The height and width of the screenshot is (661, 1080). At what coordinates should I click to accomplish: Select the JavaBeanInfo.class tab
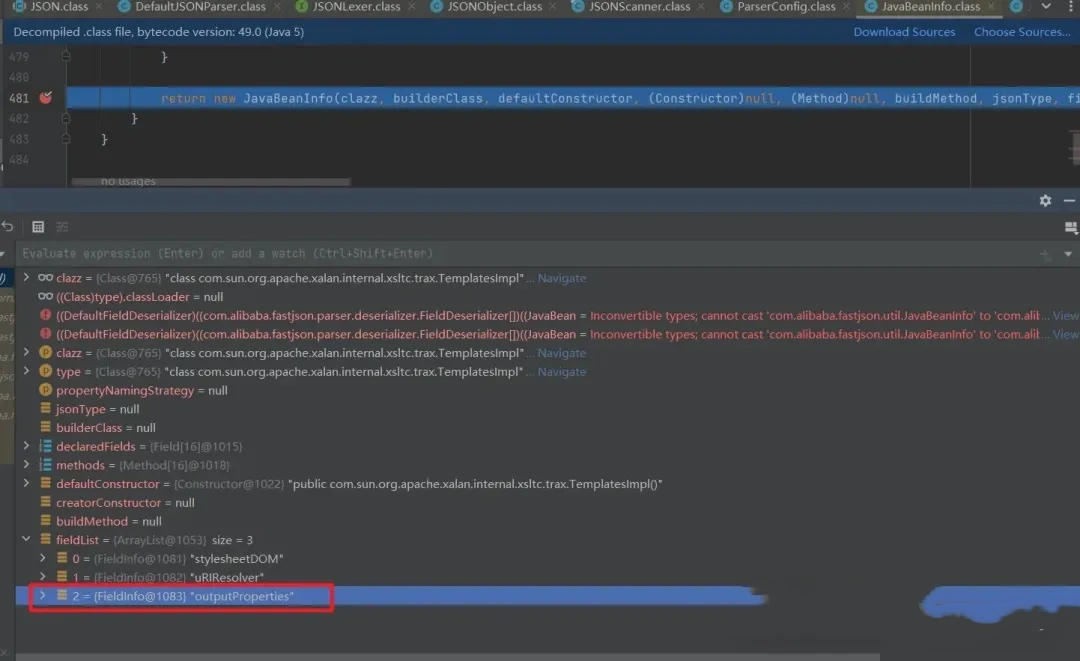point(930,6)
